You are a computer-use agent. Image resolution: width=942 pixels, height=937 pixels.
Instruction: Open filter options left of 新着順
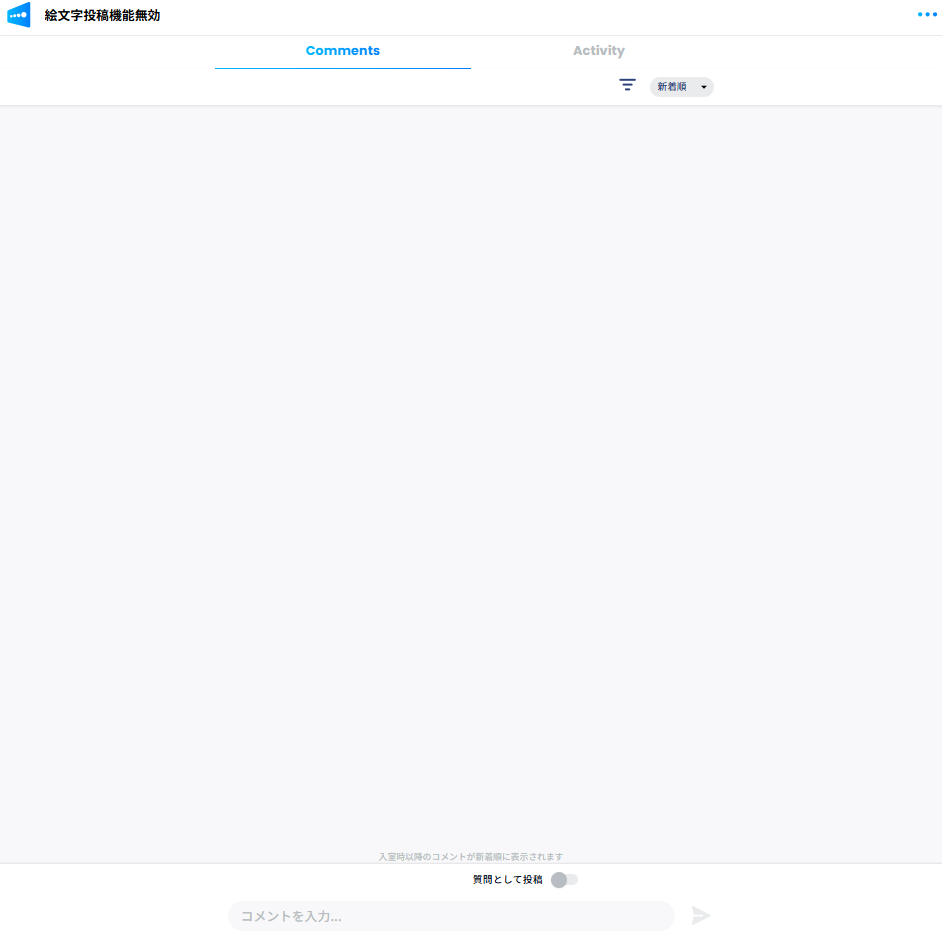coord(627,86)
